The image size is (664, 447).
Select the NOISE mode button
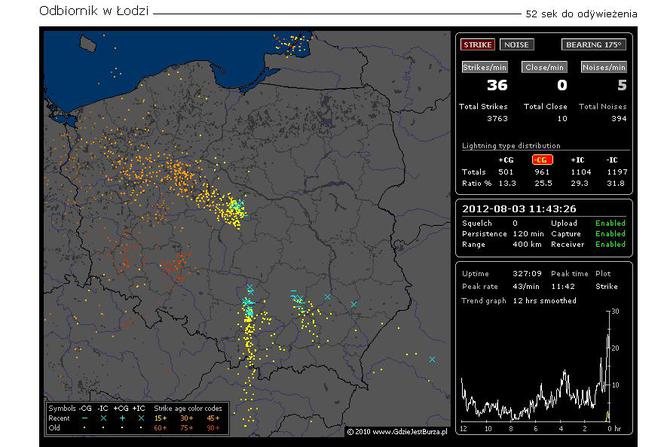click(x=516, y=44)
